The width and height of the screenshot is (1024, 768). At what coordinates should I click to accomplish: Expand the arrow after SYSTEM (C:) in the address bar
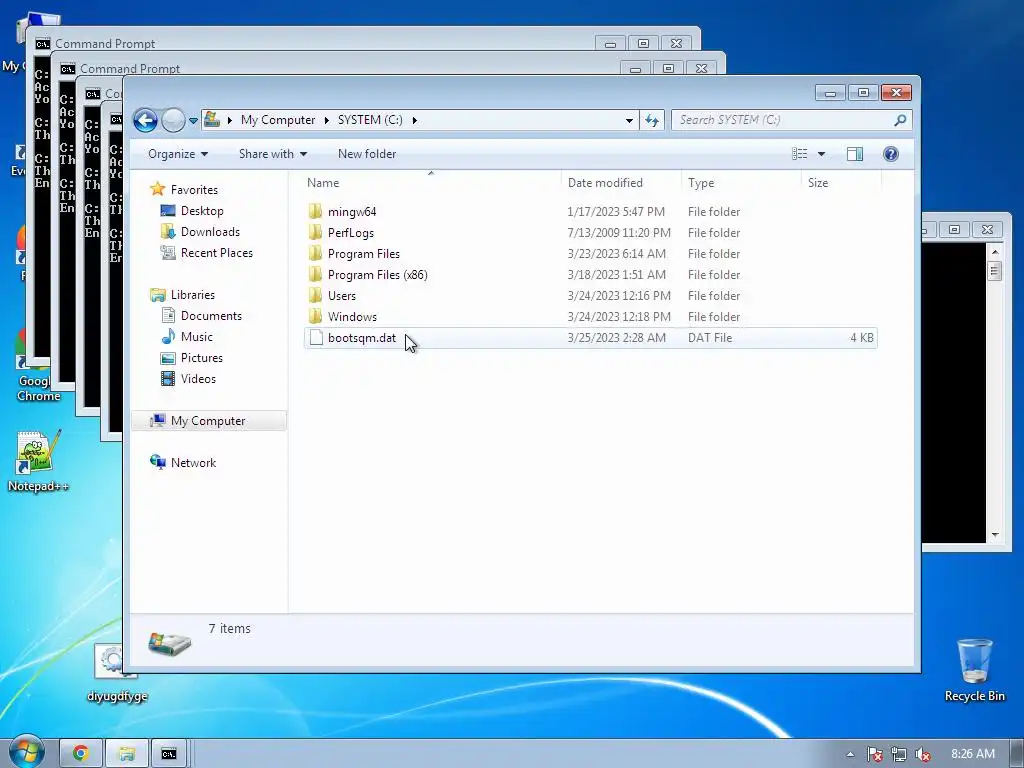(x=415, y=120)
